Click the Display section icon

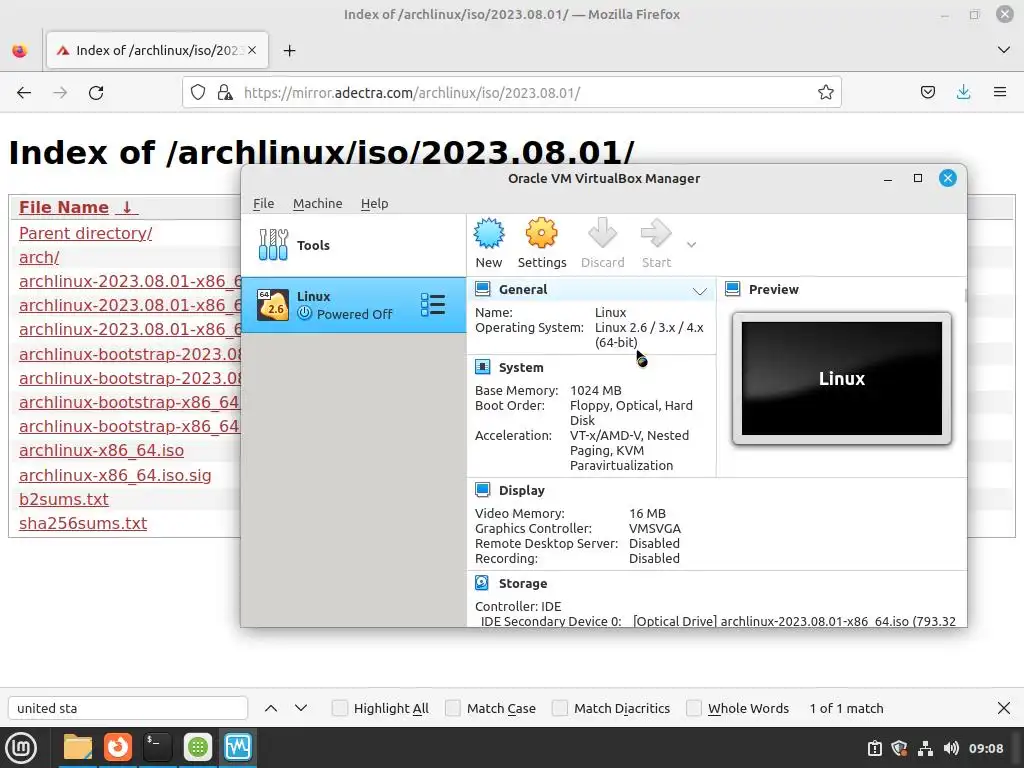pos(483,490)
